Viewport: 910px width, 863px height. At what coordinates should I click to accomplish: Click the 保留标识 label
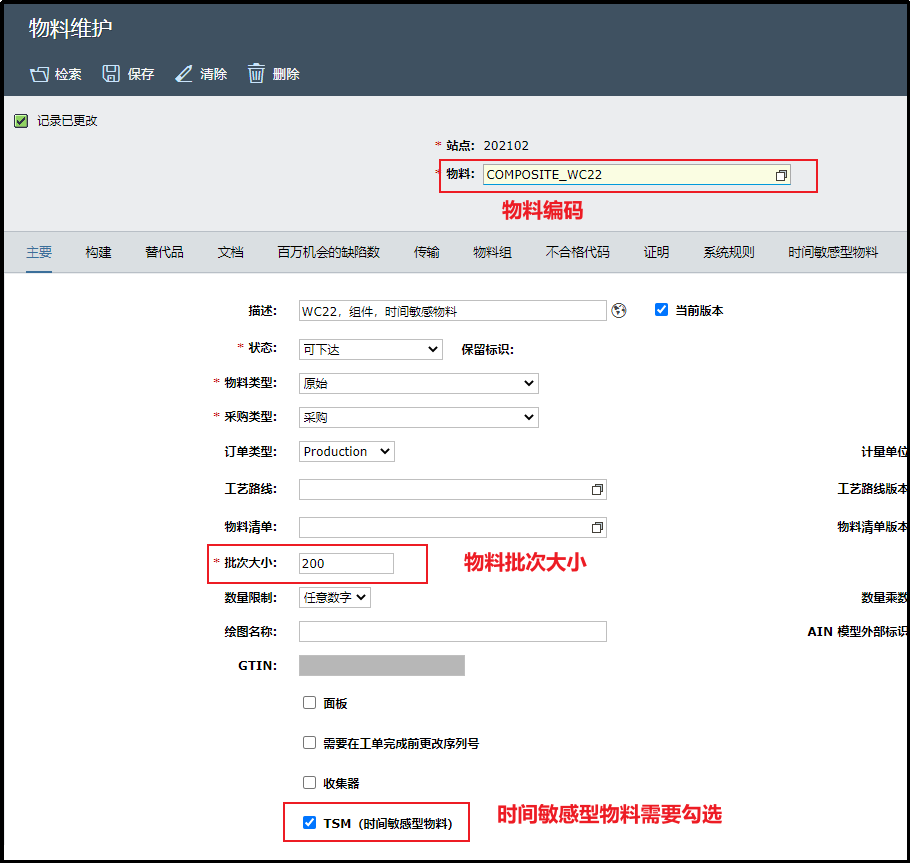pyautogui.click(x=488, y=349)
